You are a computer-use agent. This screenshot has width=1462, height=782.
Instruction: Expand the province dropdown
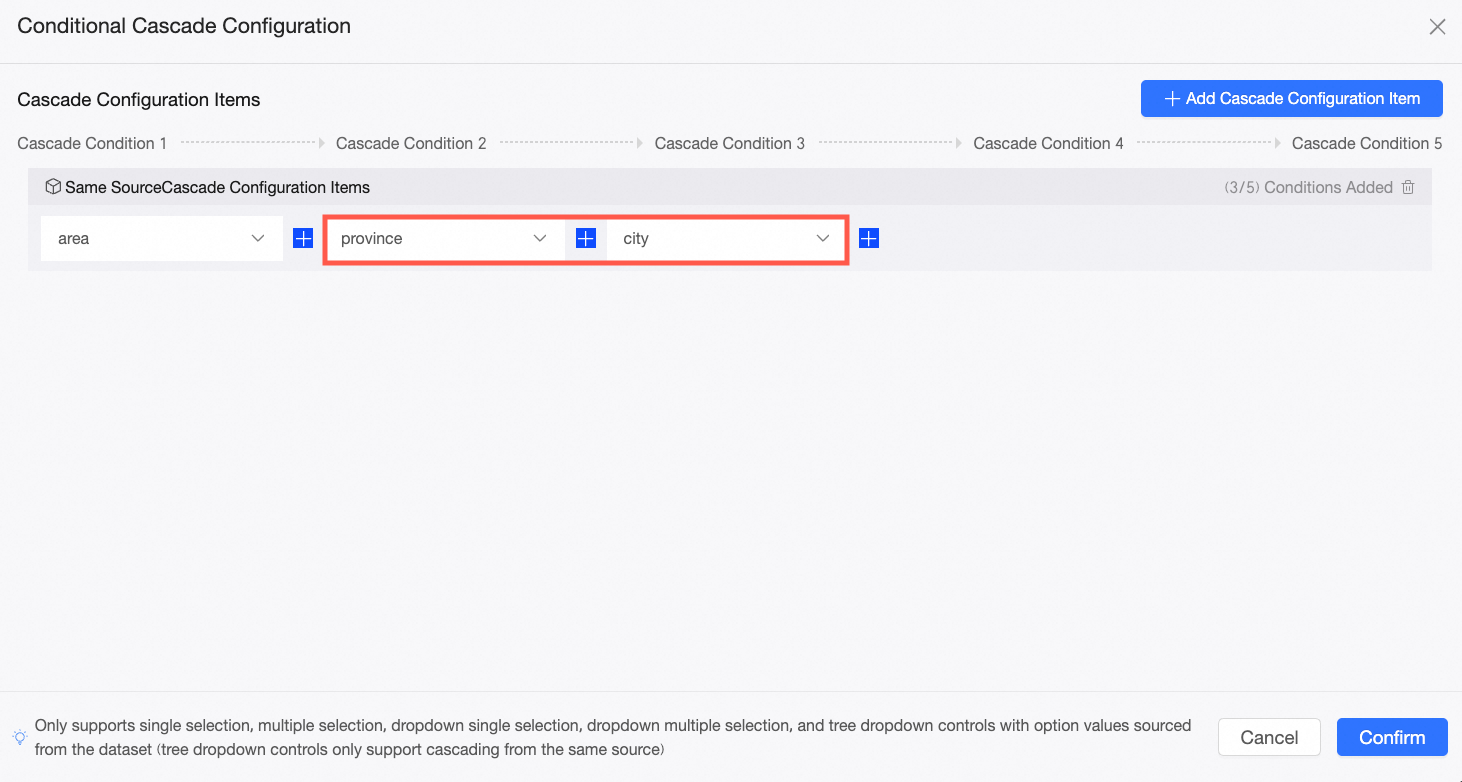pos(444,239)
